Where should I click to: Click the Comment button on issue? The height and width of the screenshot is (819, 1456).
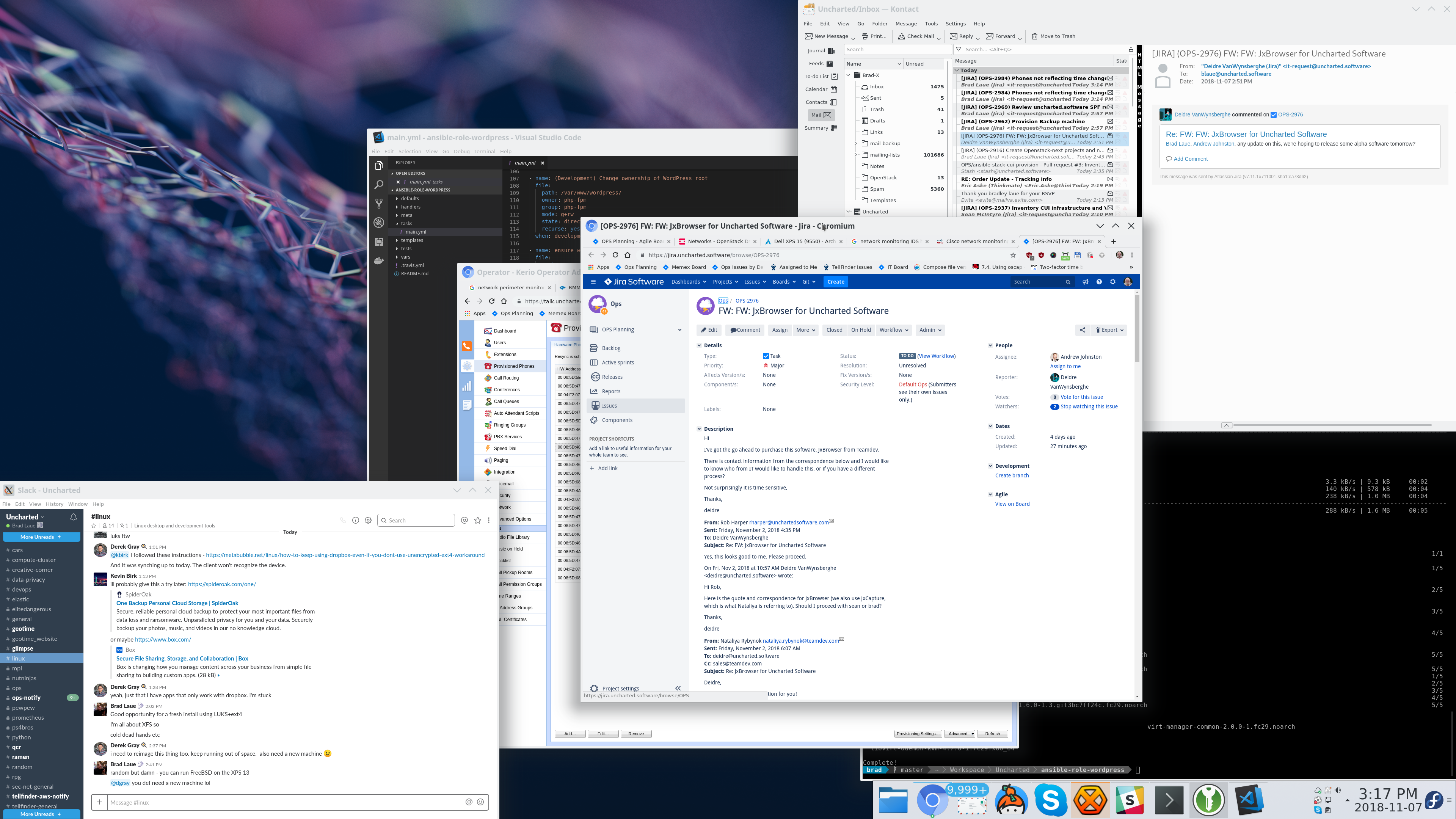[745, 330]
